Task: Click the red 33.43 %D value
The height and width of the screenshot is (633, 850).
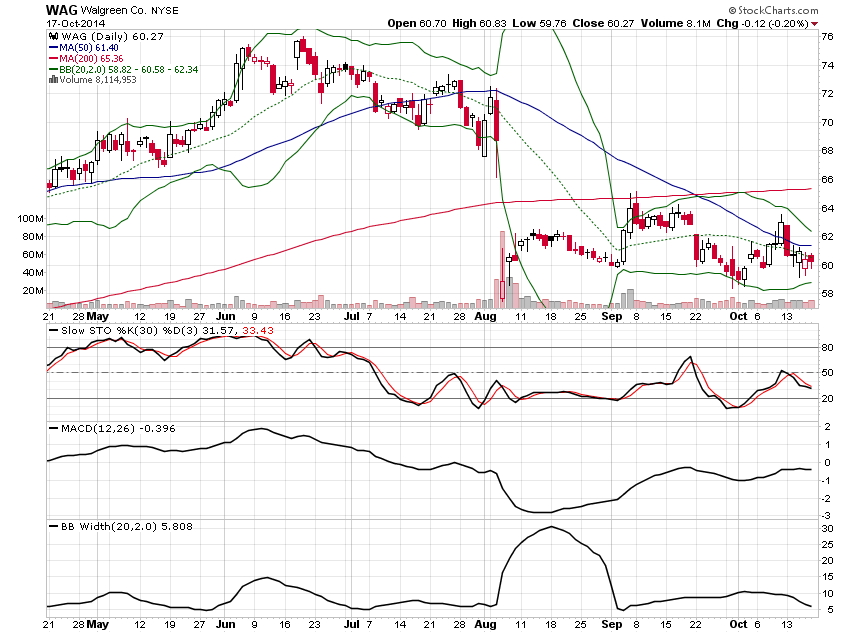Action: tap(258, 331)
